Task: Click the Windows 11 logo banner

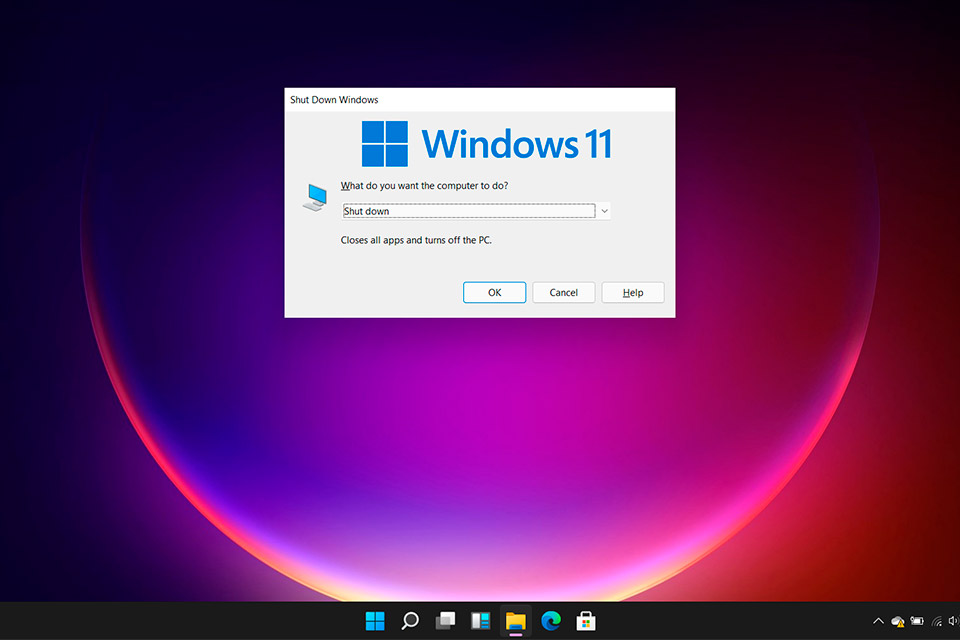Action: tap(487, 144)
